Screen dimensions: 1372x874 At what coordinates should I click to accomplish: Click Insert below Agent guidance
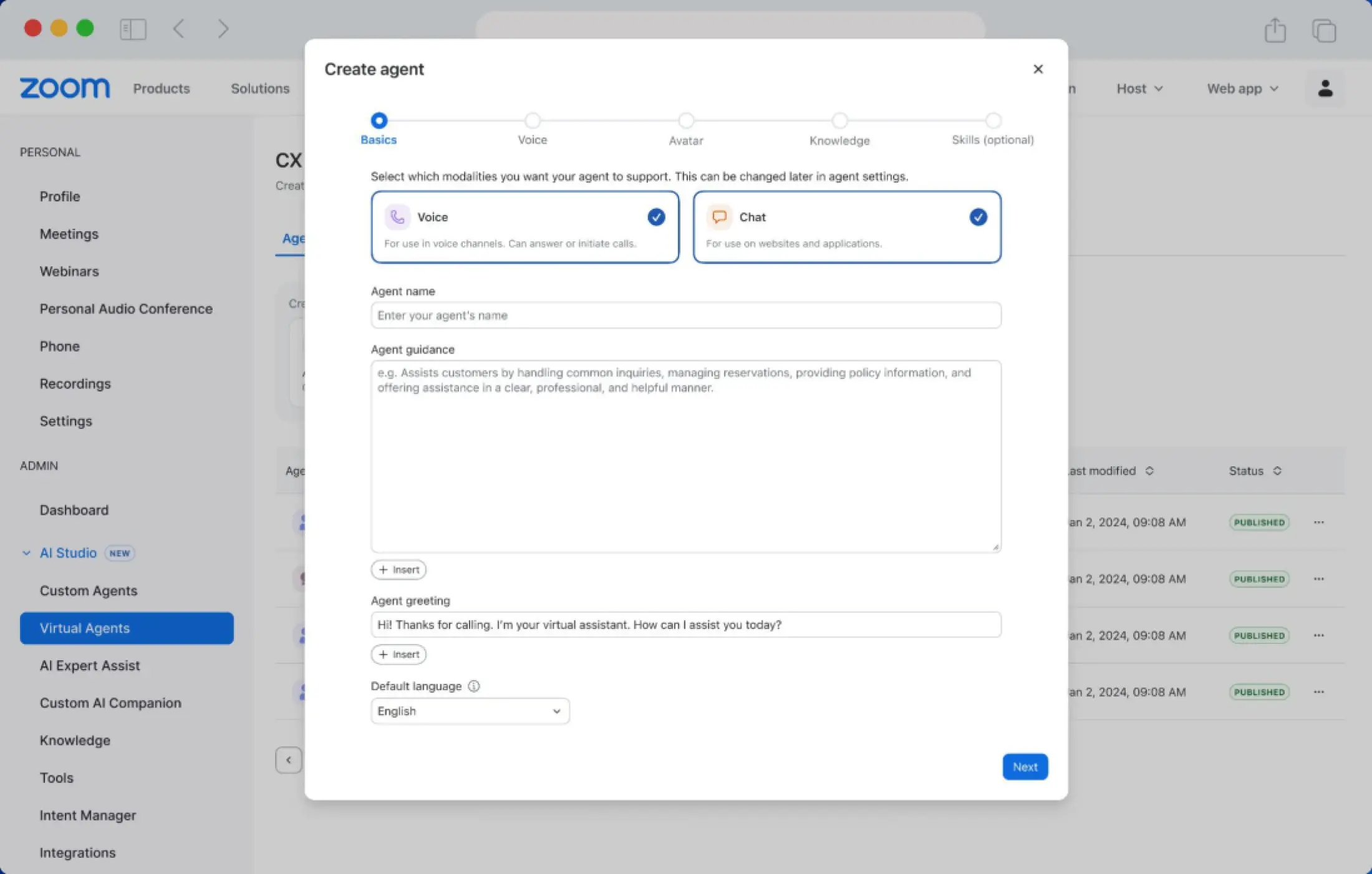[x=399, y=570]
